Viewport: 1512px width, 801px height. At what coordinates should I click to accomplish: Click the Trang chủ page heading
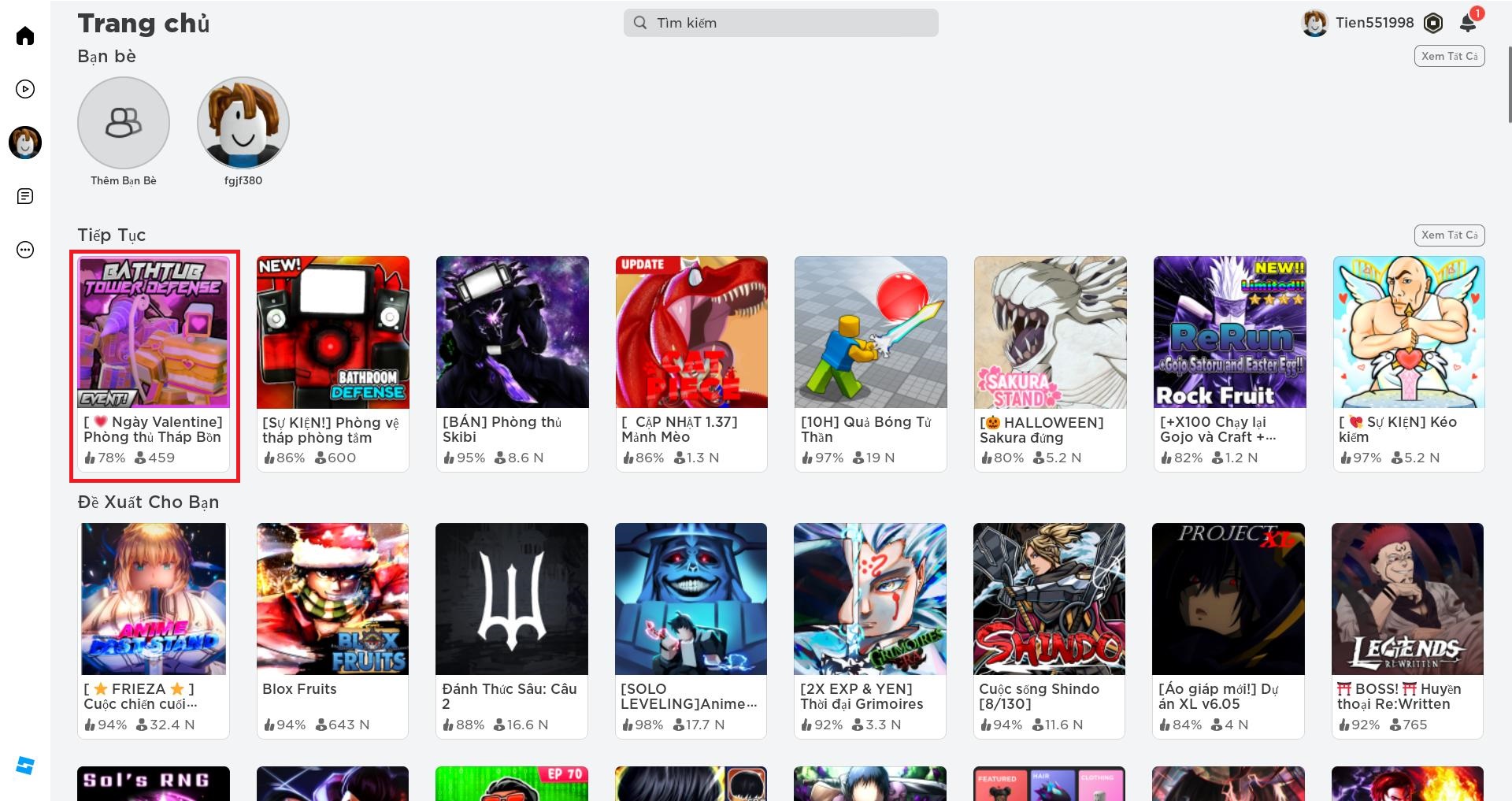pyautogui.click(x=144, y=23)
